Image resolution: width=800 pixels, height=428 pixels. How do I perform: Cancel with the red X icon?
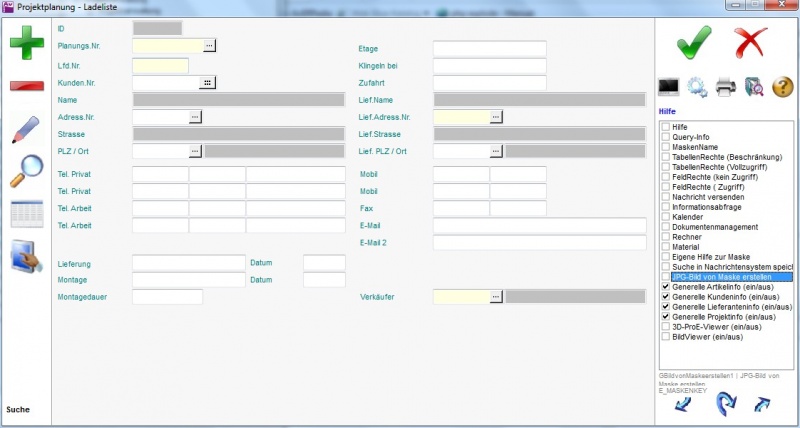point(750,45)
